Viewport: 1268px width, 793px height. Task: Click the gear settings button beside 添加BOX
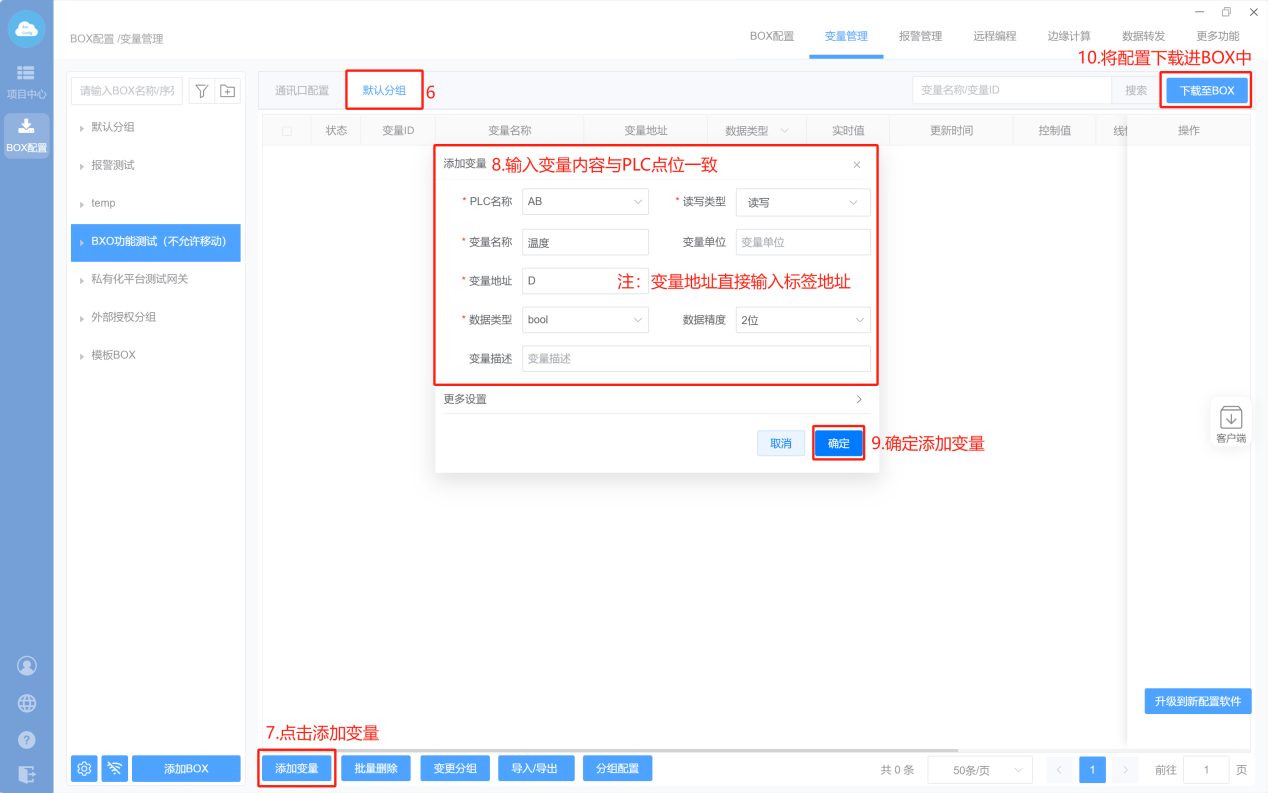pos(84,768)
